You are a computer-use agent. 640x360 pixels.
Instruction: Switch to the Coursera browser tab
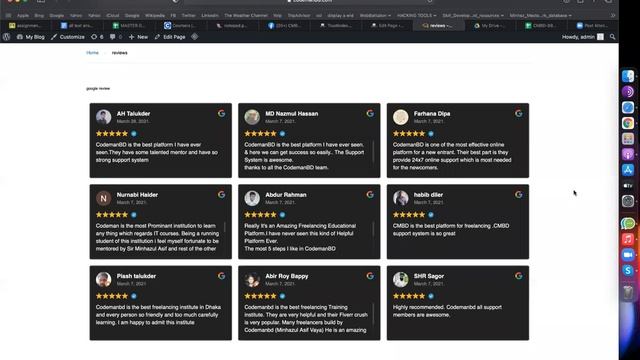(x=180, y=25)
